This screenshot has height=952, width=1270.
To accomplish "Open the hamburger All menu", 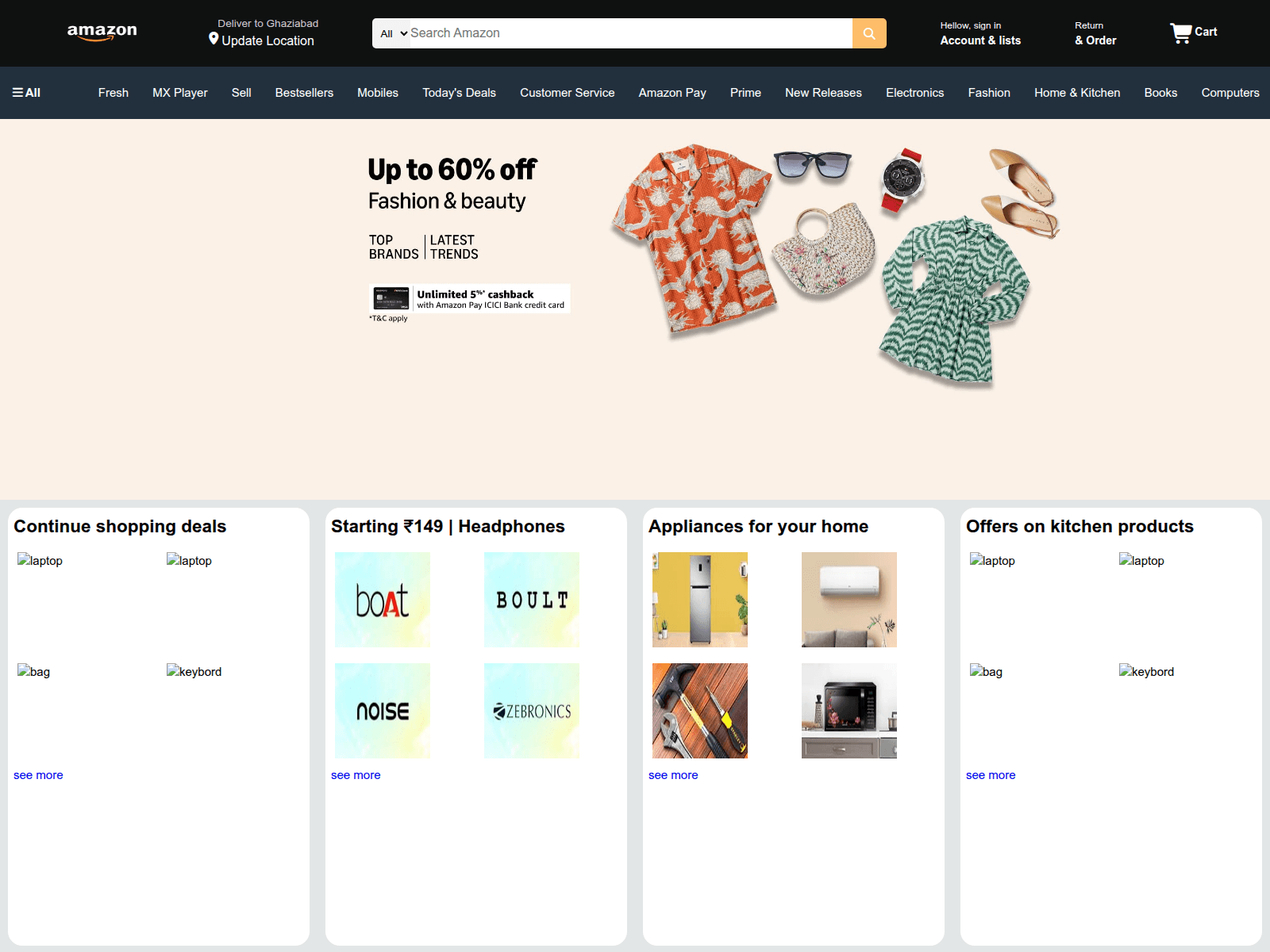I will (26, 93).
